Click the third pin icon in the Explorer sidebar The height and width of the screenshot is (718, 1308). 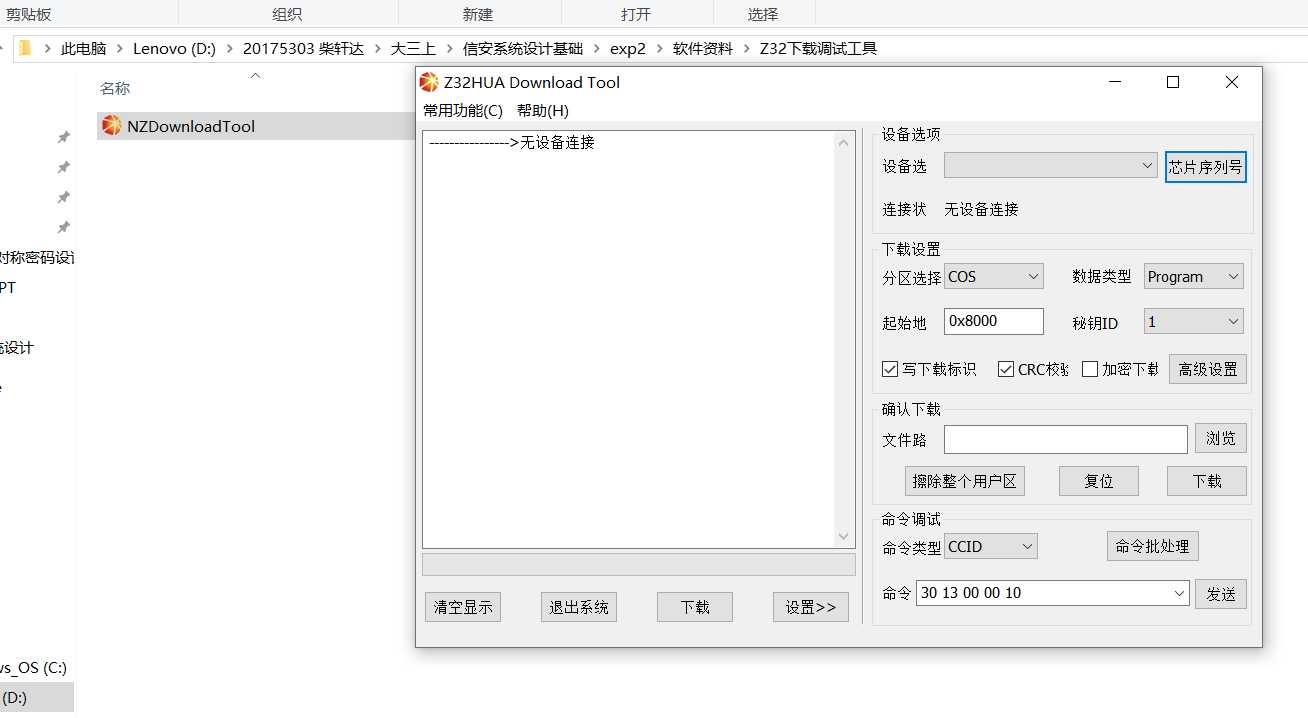click(x=63, y=197)
